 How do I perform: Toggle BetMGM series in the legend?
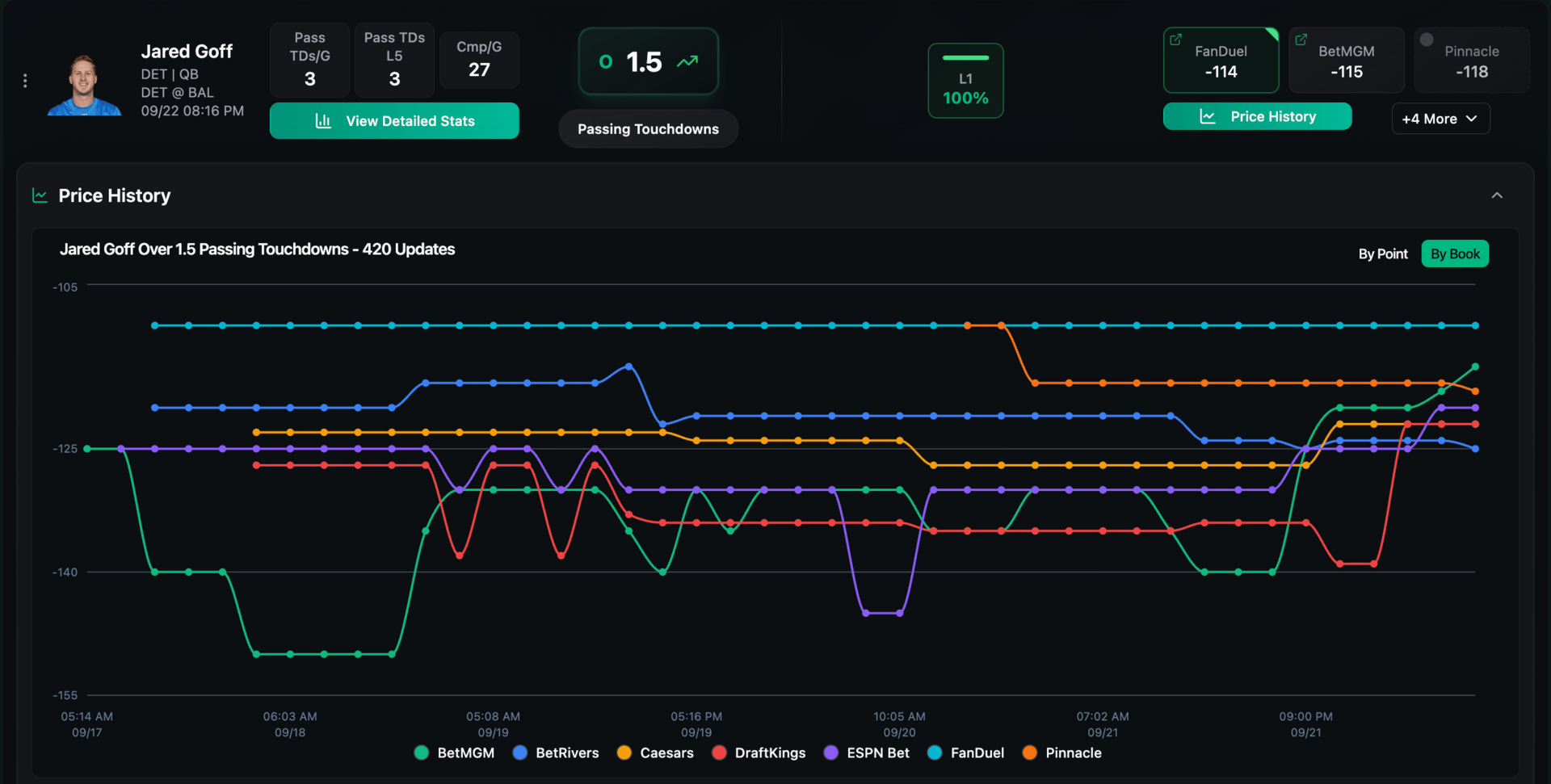coord(454,753)
